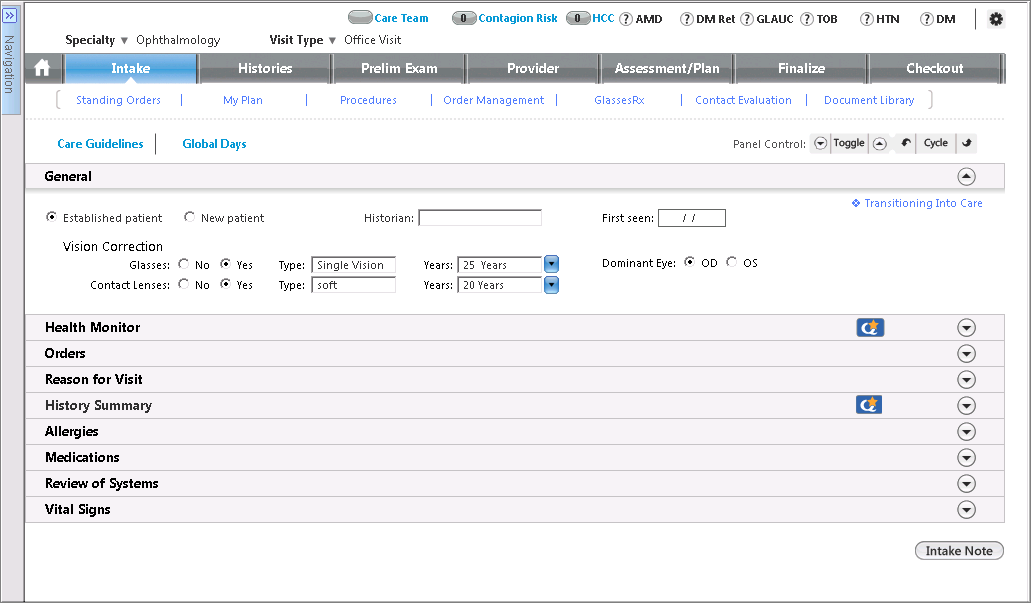This screenshot has height=603, width=1031.
Task: Click the Cycle previous panel arrow
Action: click(x=906, y=143)
